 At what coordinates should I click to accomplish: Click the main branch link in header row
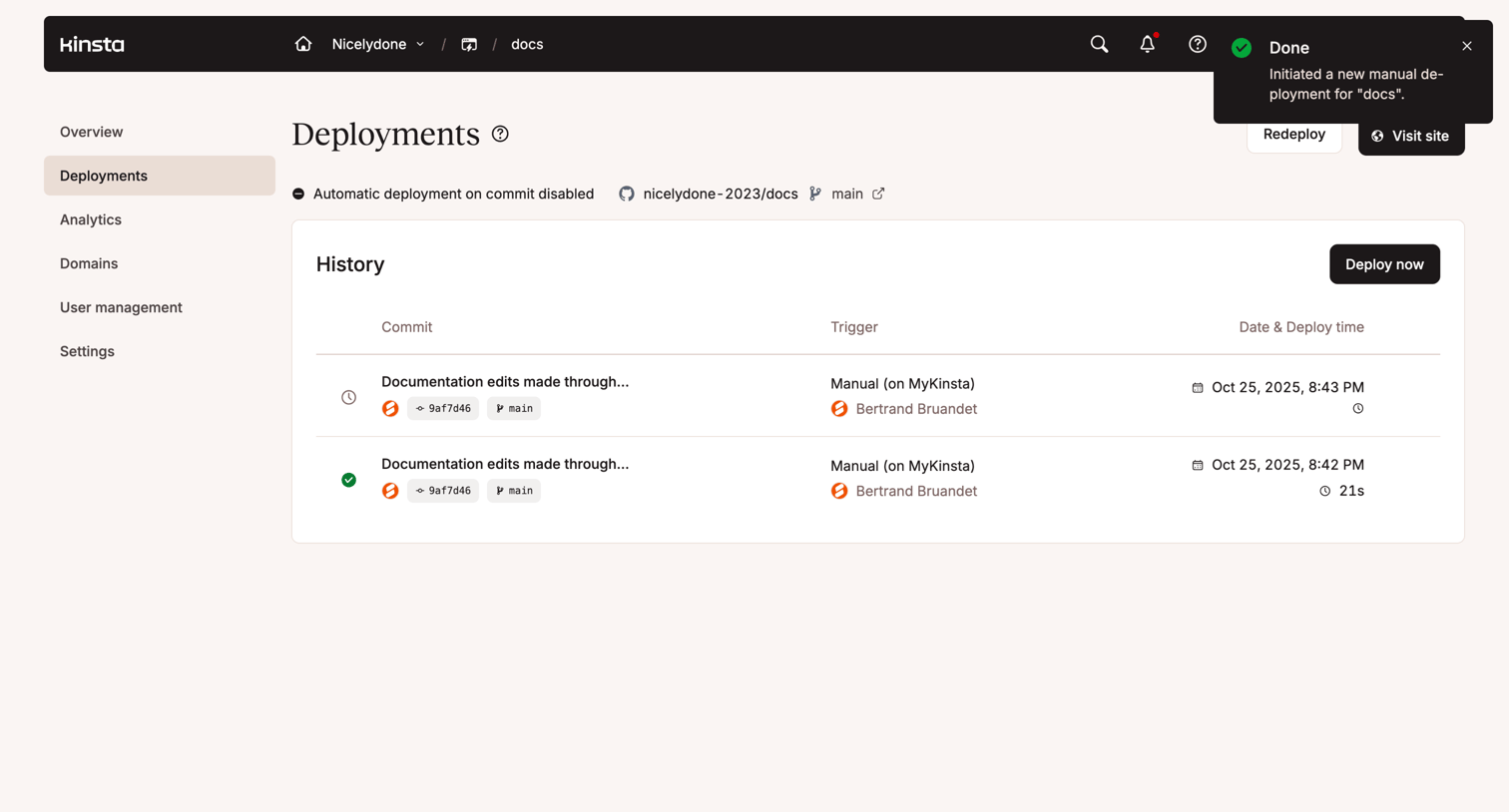point(847,194)
